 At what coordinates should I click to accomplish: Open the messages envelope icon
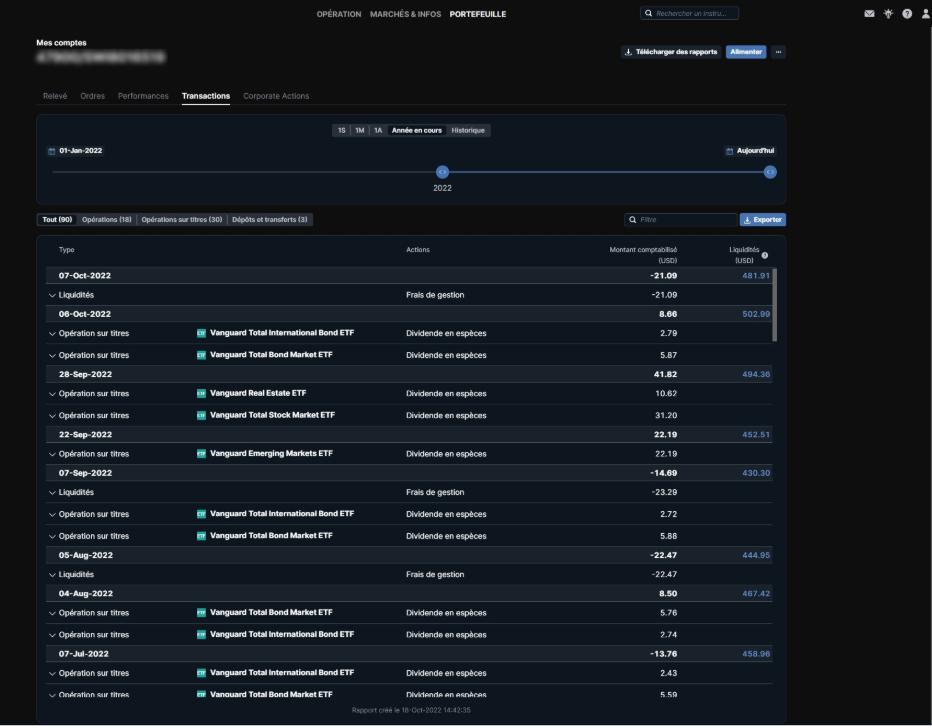[869, 14]
